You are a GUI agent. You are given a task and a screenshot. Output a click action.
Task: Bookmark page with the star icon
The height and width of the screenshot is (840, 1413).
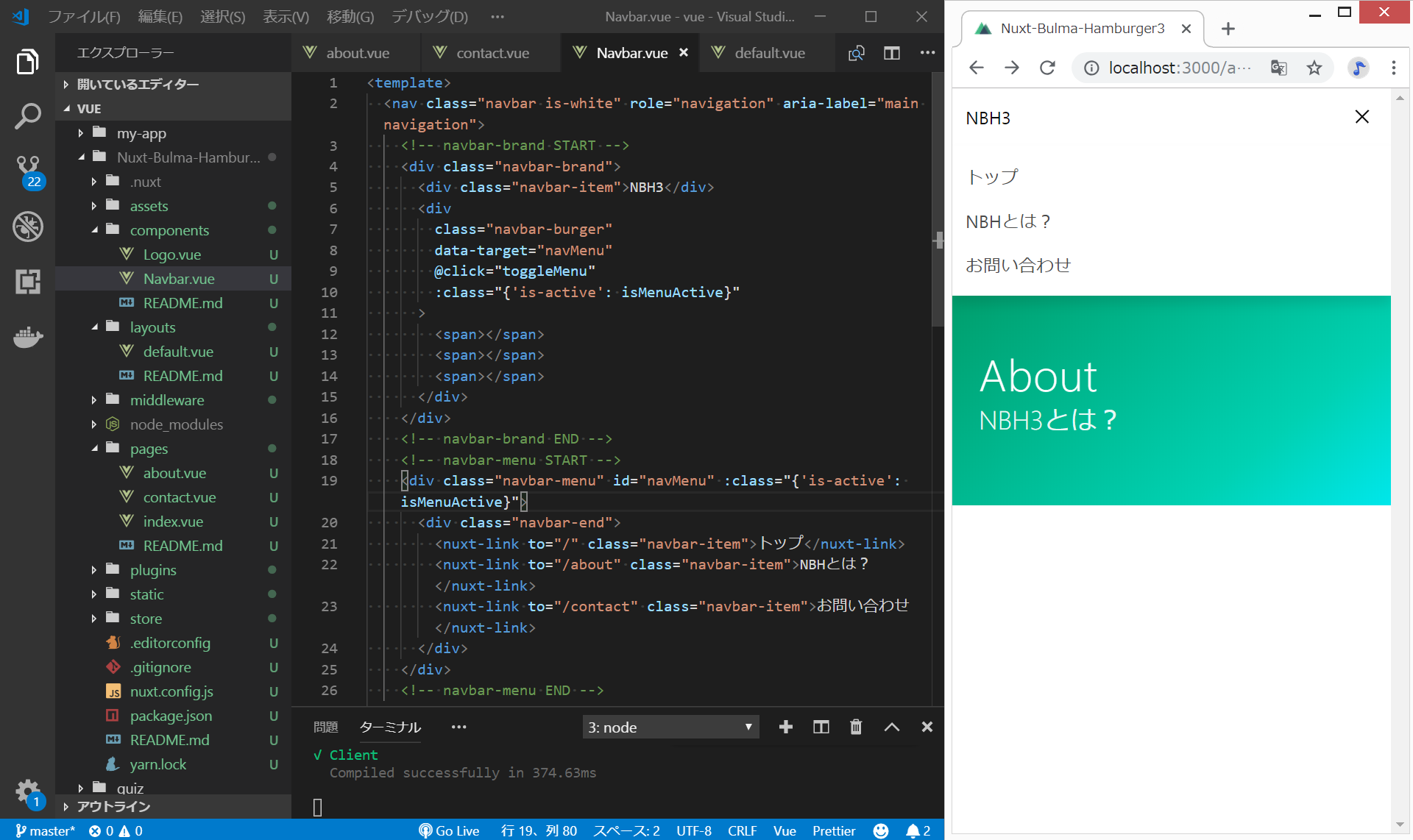[x=1314, y=68]
